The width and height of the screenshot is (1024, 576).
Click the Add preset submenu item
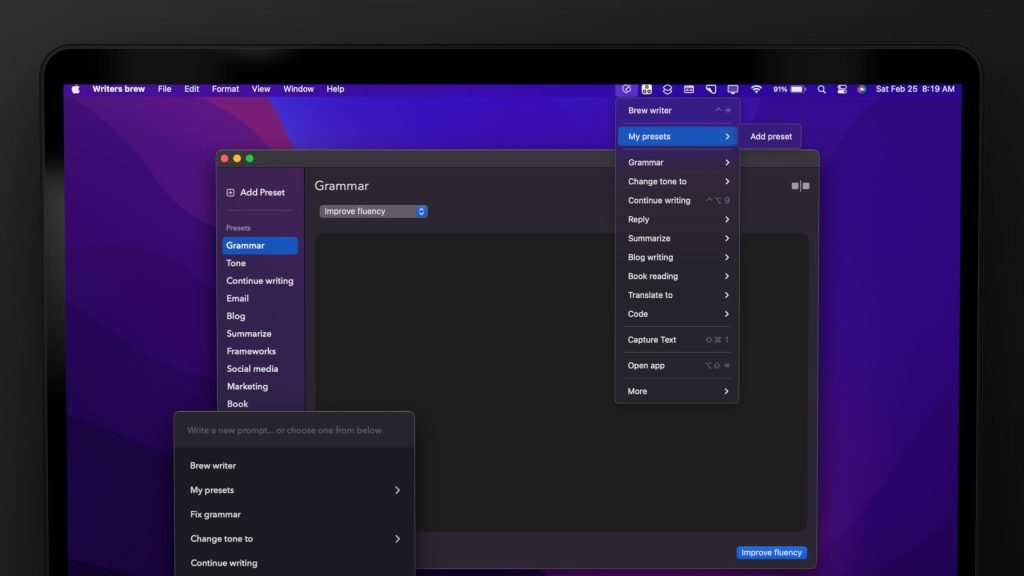(770, 137)
